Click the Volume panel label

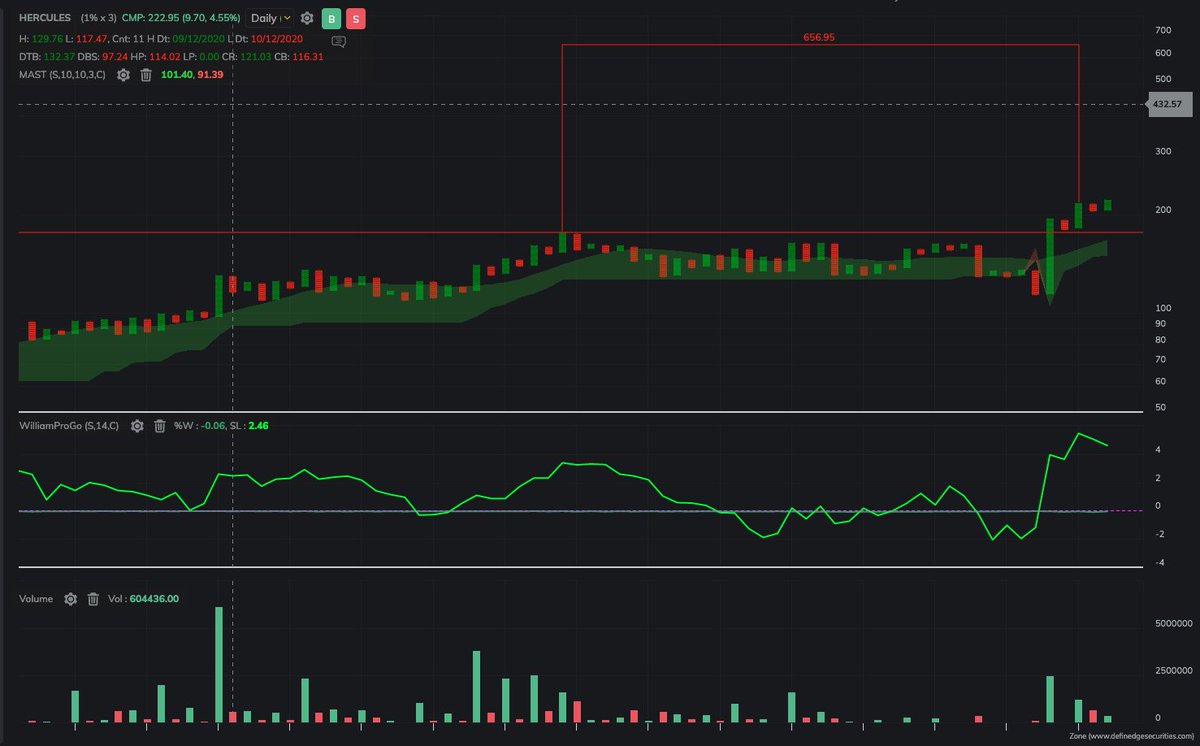tap(38, 599)
